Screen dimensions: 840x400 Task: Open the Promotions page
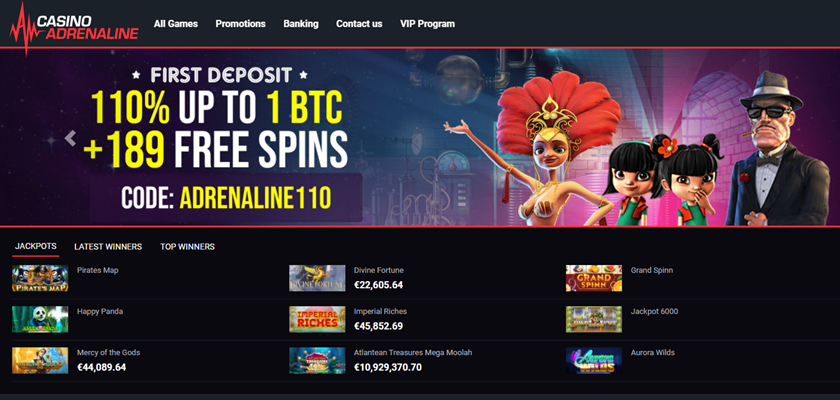241,24
